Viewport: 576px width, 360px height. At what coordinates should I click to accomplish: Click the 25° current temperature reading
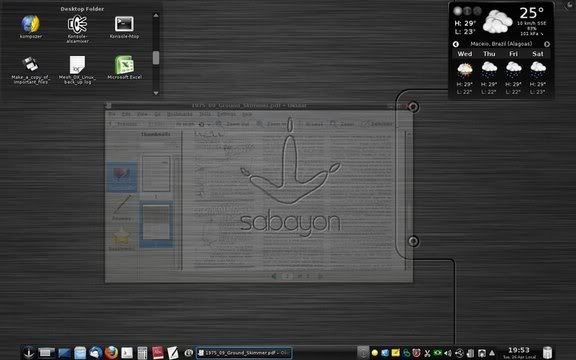pos(531,13)
